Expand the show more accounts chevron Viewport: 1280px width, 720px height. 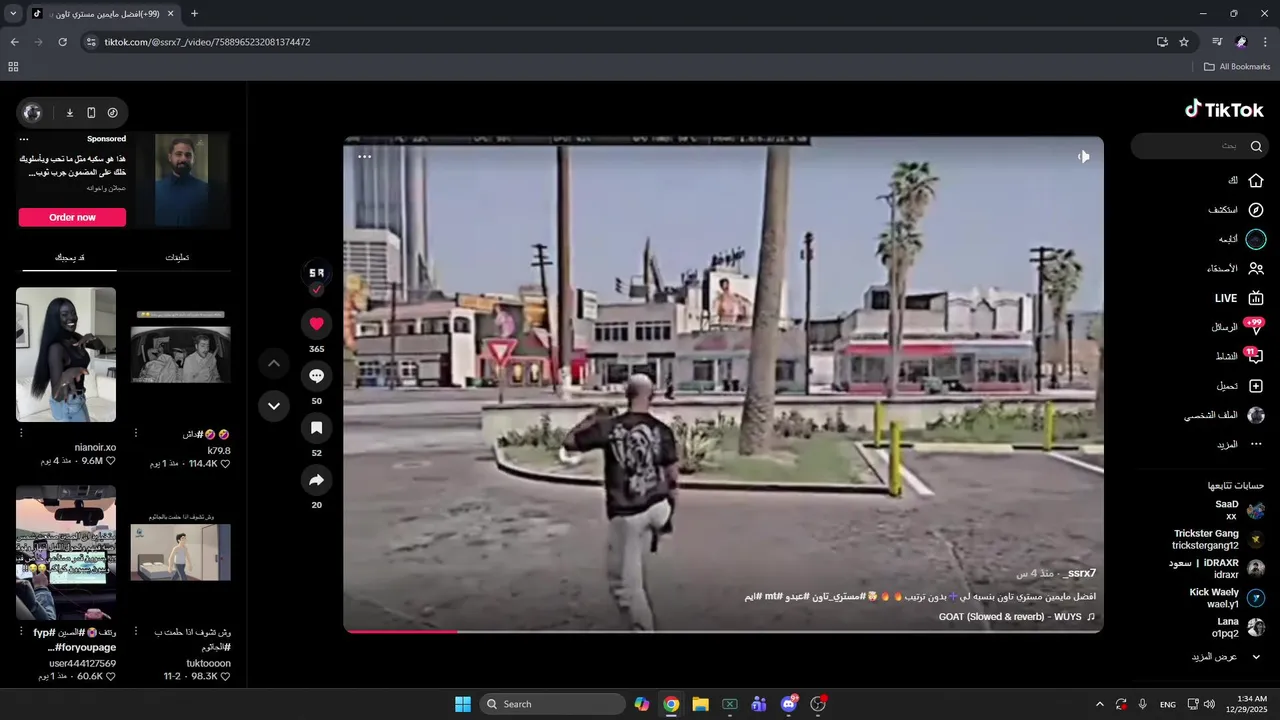tap(1256, 657)
